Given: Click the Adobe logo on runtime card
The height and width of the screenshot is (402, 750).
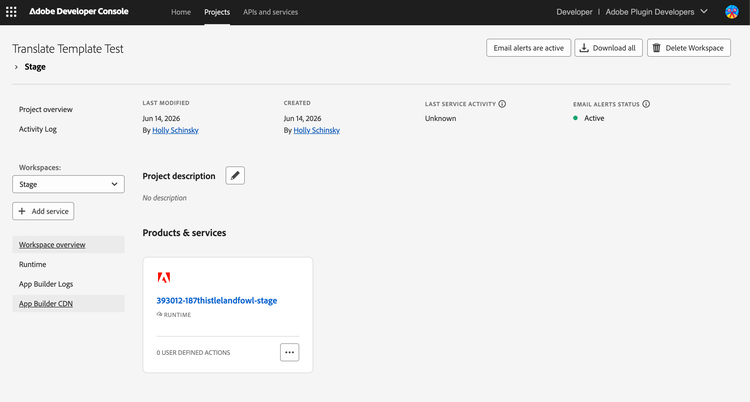Looking at the screenshot, I should coord(164,278).
